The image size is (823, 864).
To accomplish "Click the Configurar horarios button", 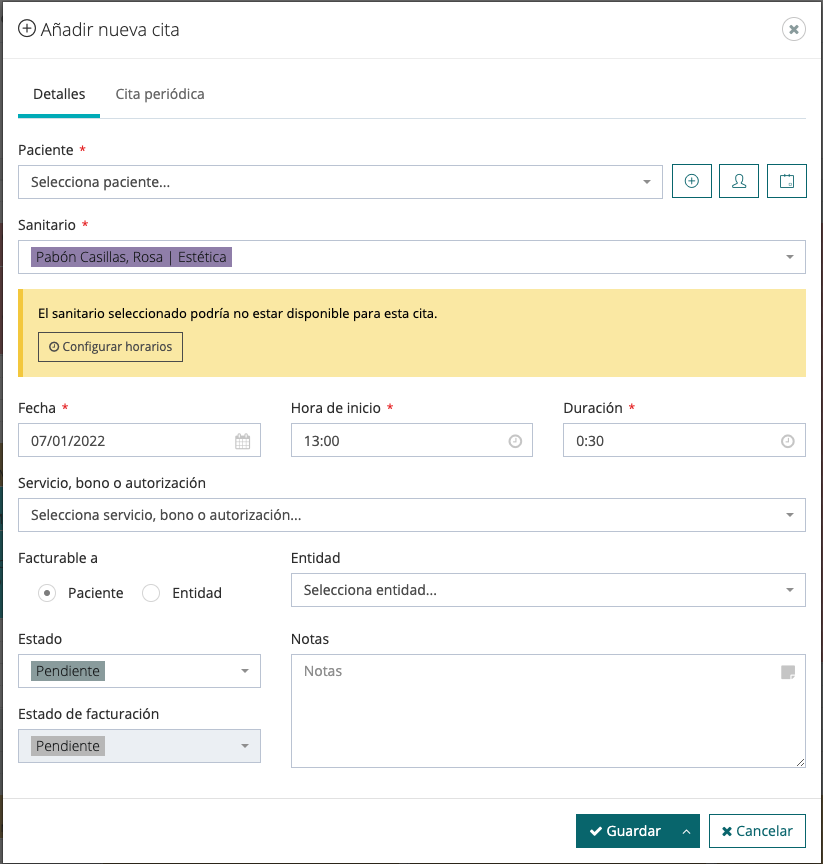I will tap(110, 347).
